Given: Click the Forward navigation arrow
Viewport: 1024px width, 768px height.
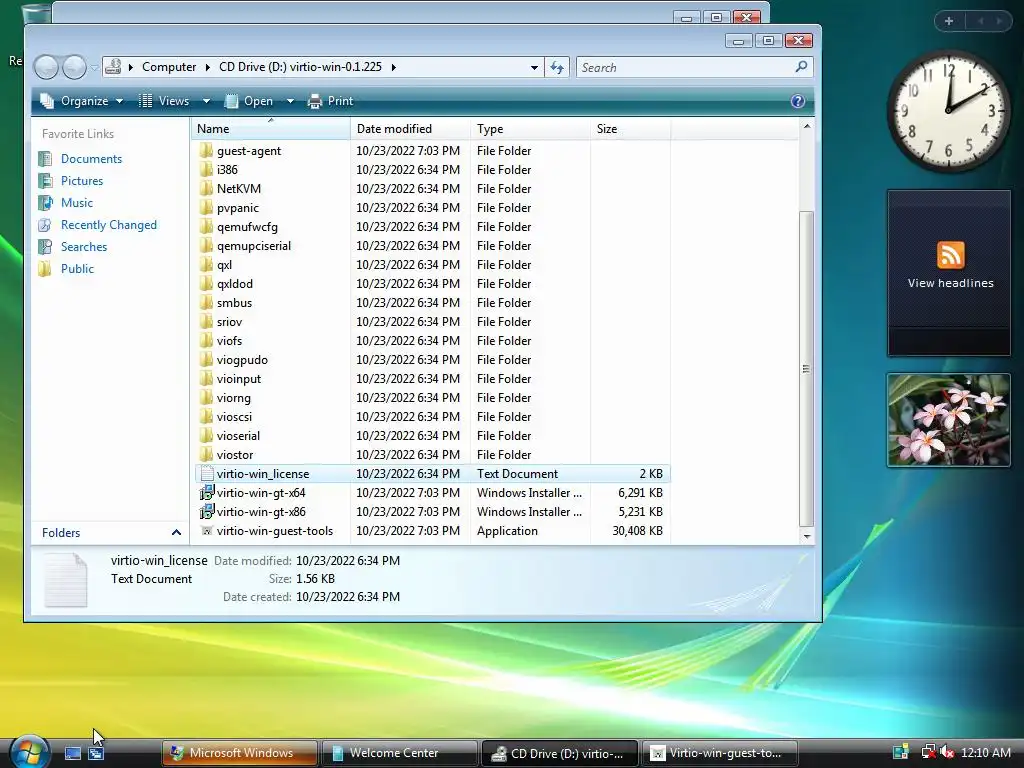Looking at the screenshot, I should (74, 67).
